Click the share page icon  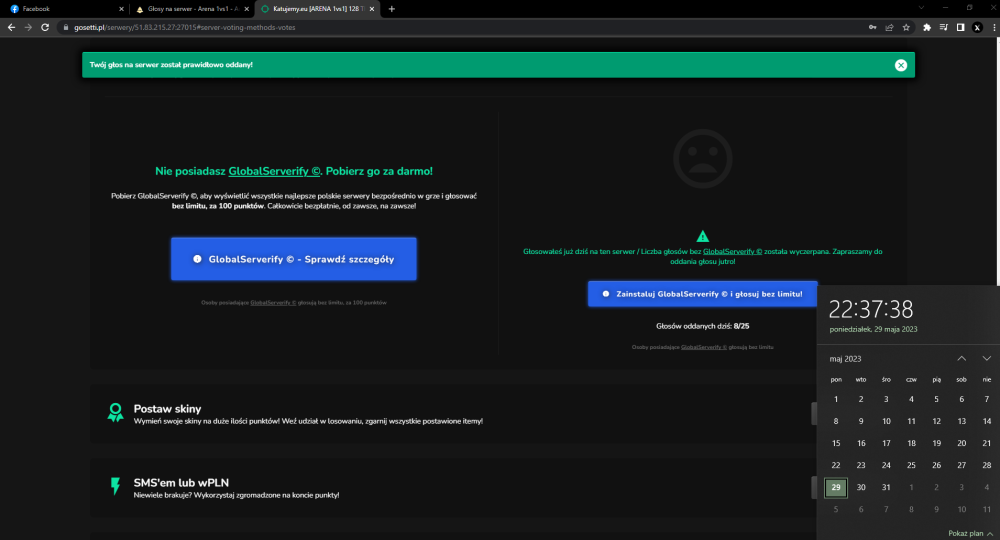coord(889,27)
